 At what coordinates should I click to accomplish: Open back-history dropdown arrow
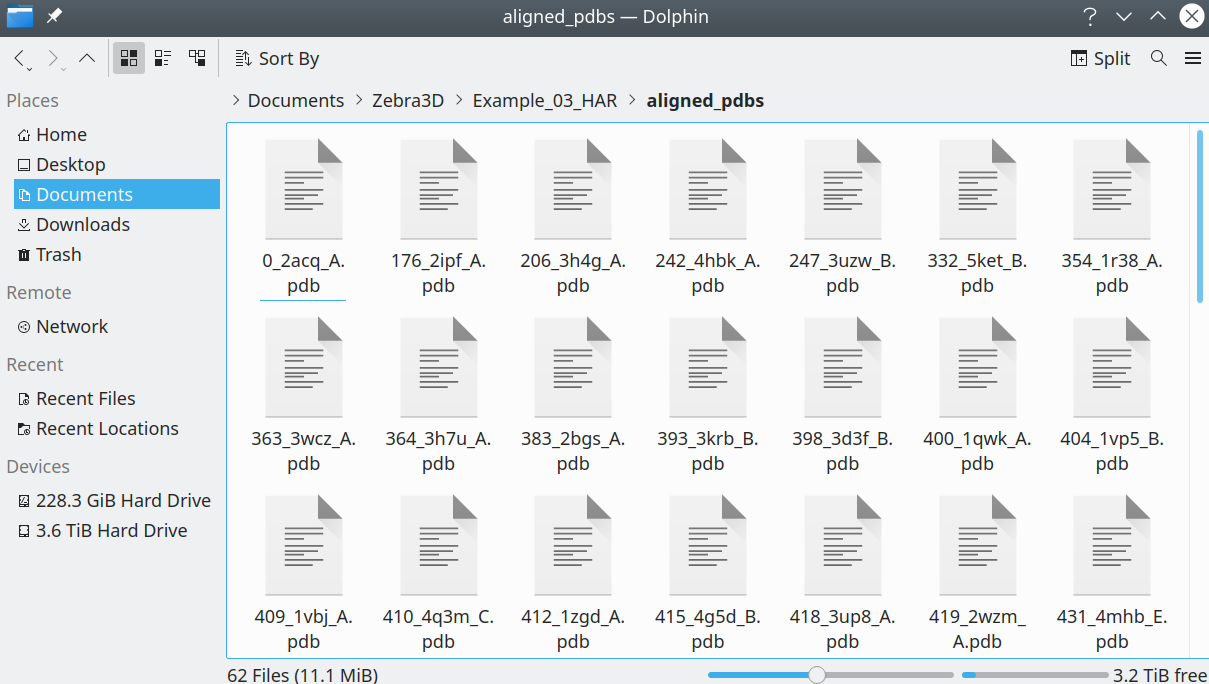[x=30, y=68]
